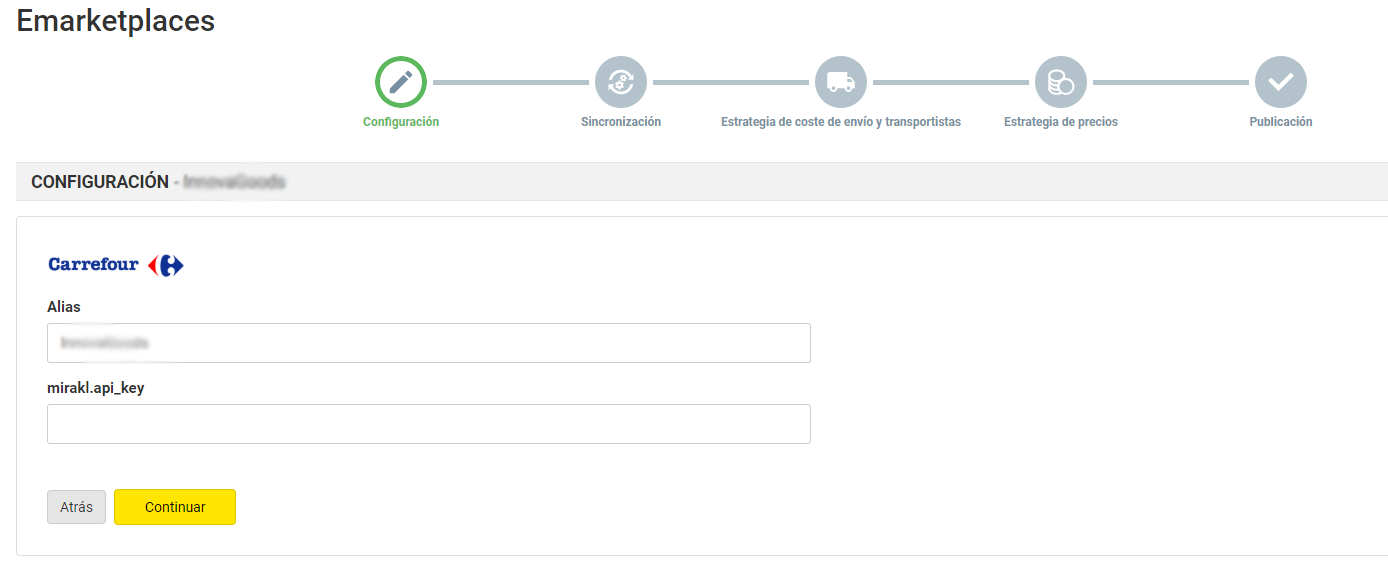Click the Emarketplaces page title
The height and width of the screenshot is (564, 1388).
[x=116, y=20]
